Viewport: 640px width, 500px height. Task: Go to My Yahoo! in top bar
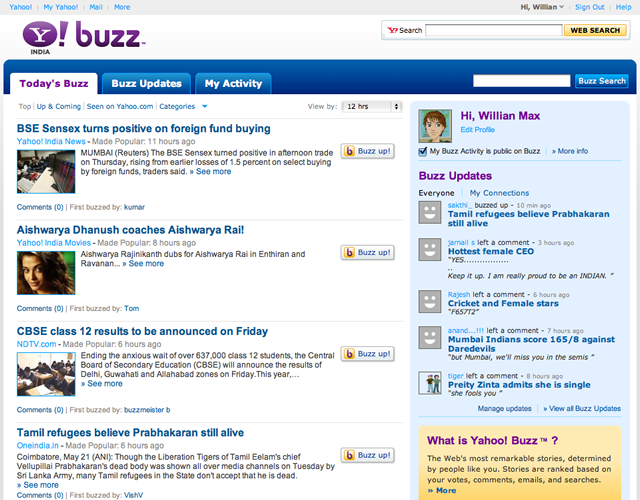pyautogui.click(x=60, y=7)
